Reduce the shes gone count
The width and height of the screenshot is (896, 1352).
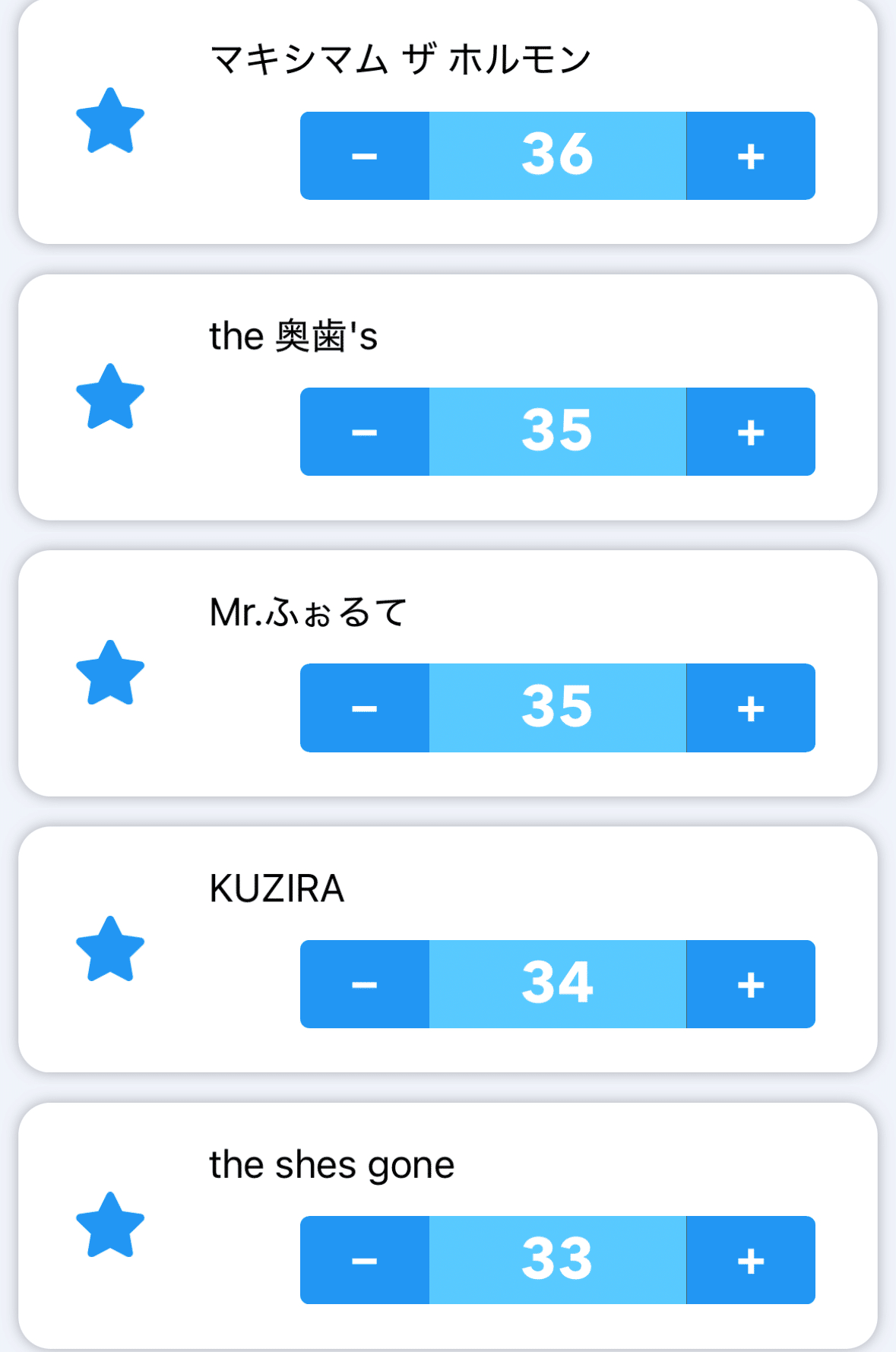point(365,1260)
